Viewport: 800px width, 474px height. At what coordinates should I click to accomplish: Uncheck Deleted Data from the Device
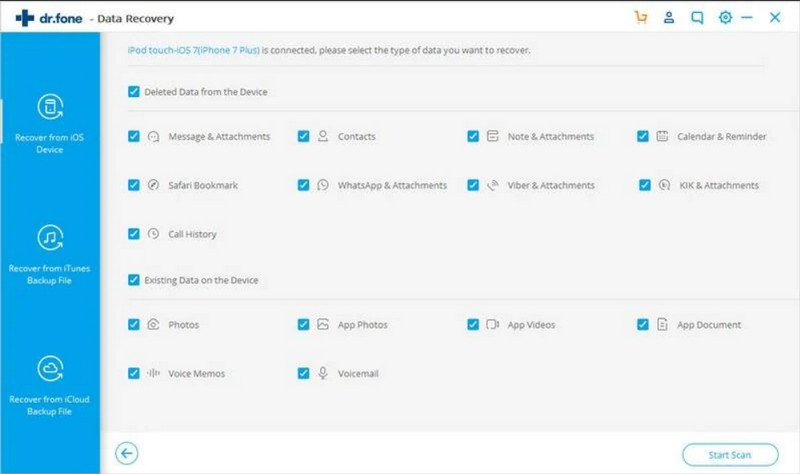134,92
